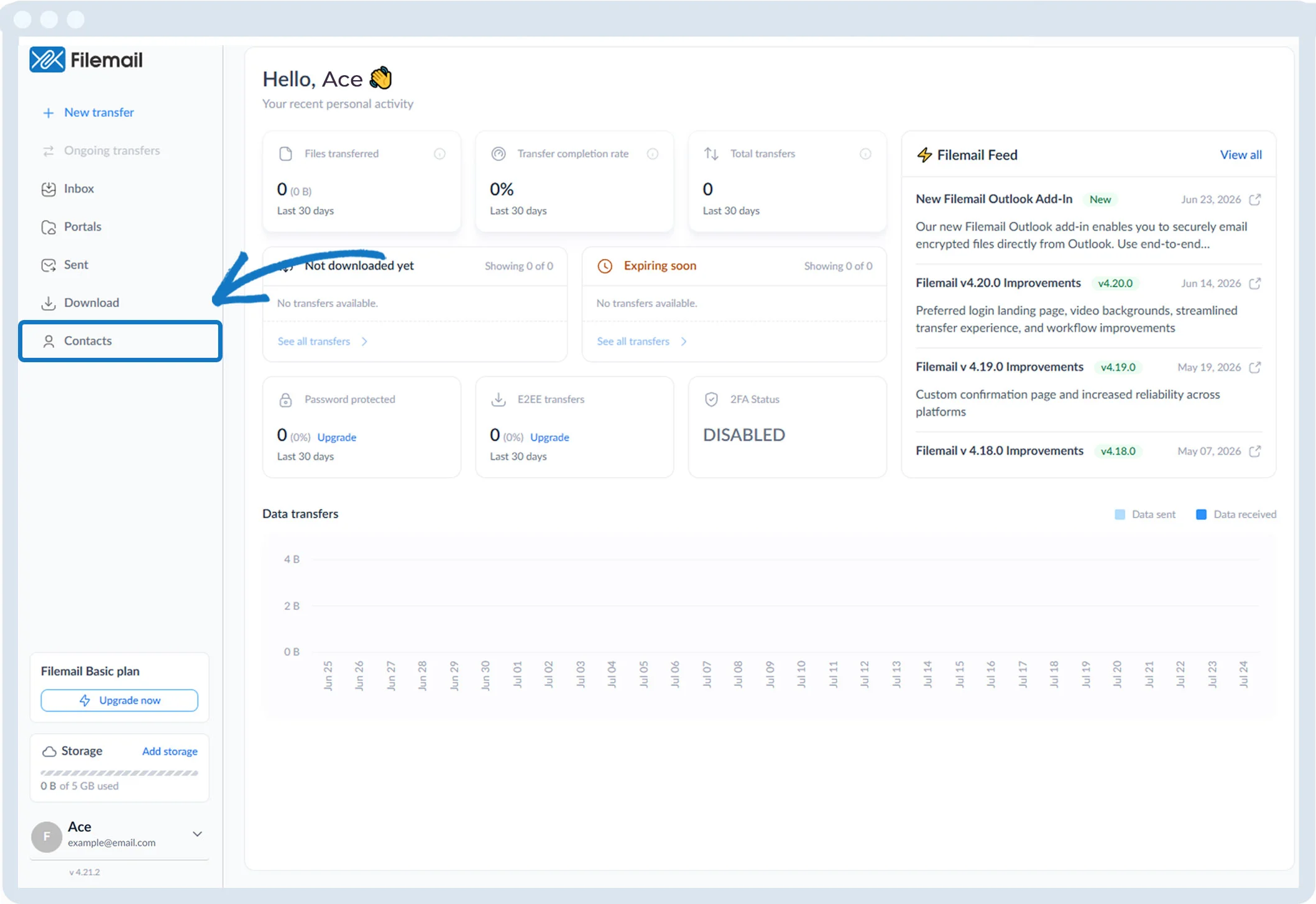This screenshot has height=904, width=1316.
Task: Click View all in Filemail Feed
Action: [x=1241, y=155]
